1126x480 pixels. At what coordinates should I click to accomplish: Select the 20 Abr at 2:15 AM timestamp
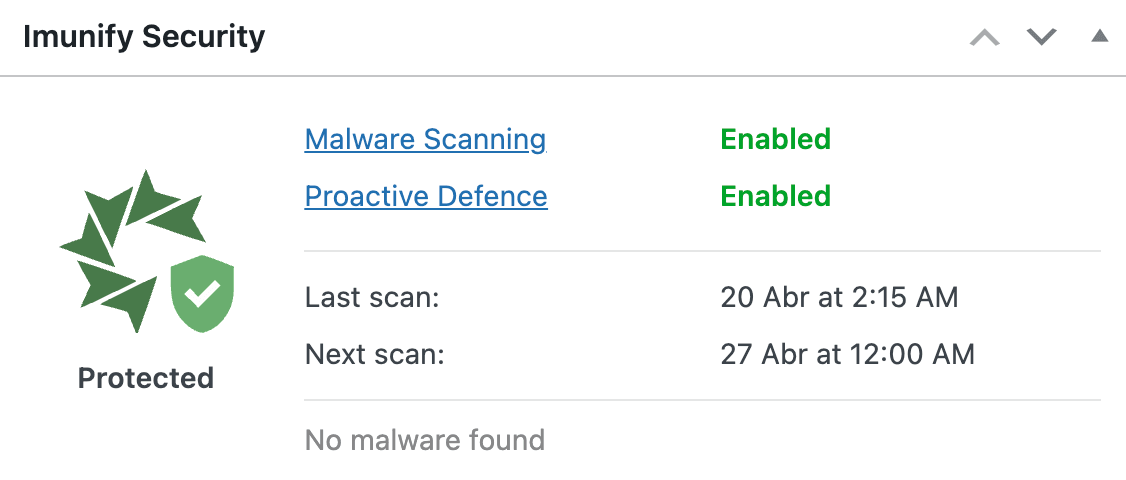click(839, 297)
